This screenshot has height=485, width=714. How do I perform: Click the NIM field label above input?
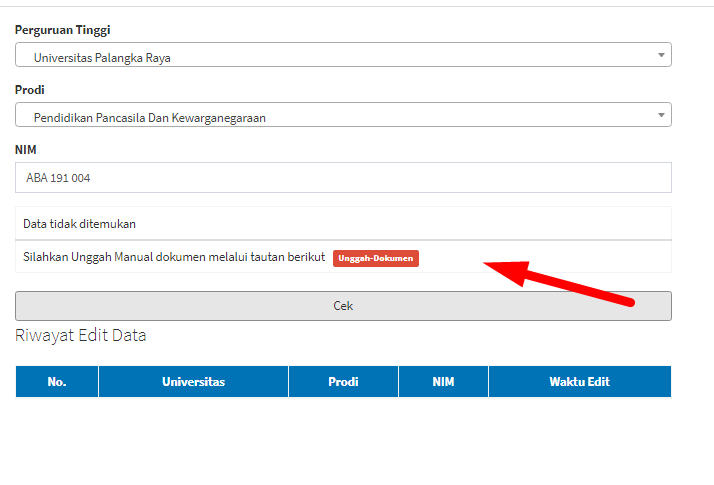(x=26, y=150)
